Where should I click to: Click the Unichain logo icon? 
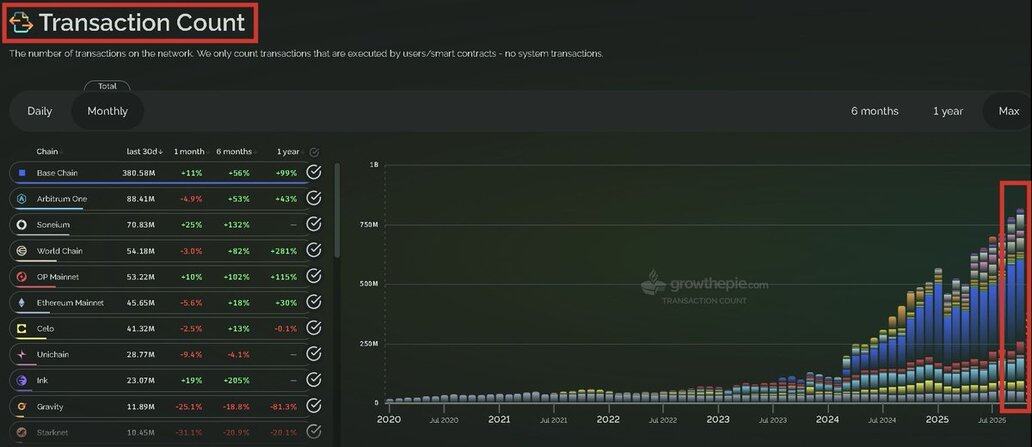point(22,354)
